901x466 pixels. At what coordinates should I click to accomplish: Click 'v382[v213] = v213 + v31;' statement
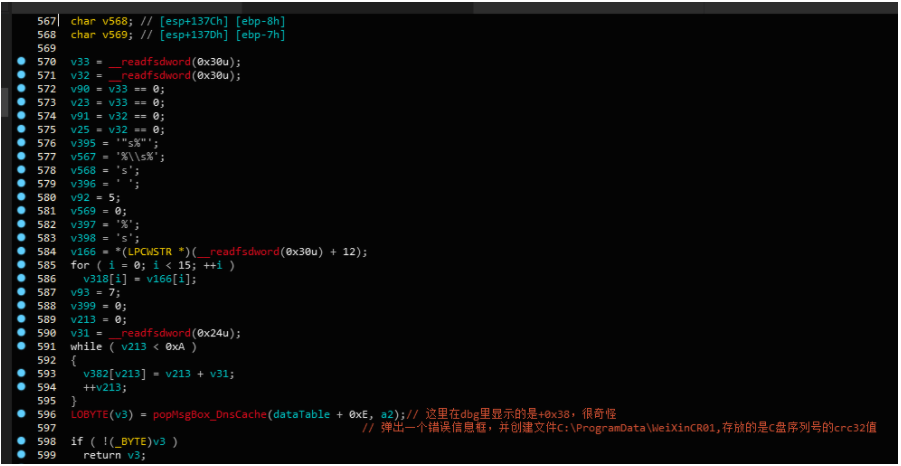(159, 373)
